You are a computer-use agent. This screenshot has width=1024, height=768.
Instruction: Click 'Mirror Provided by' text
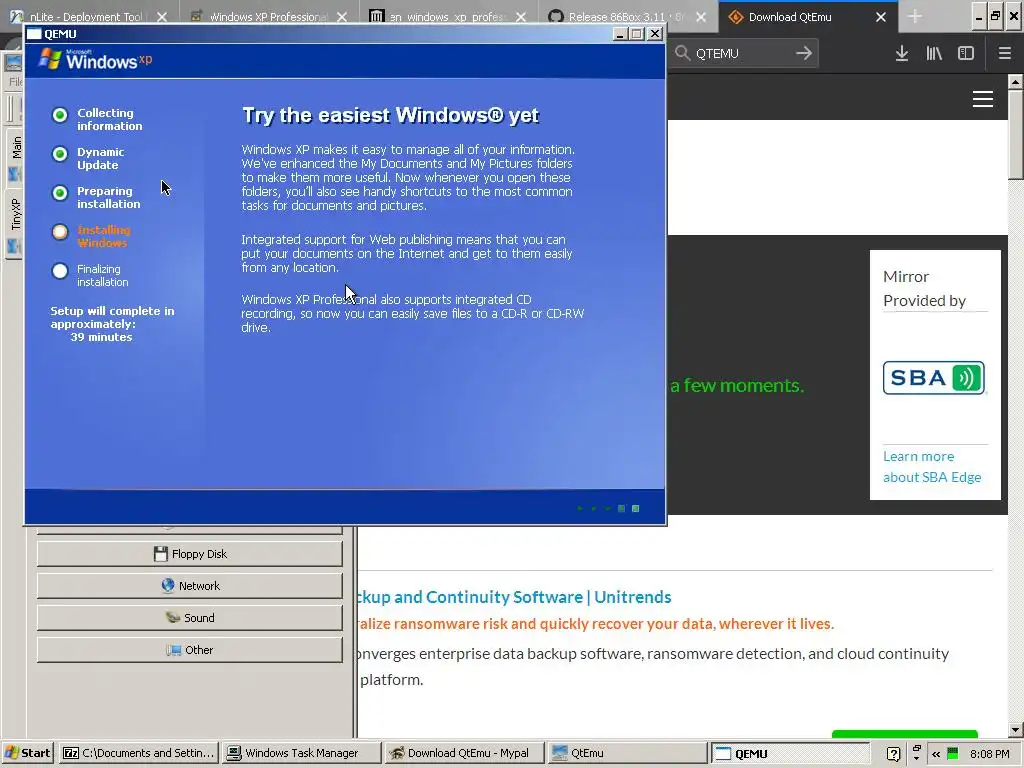[x=924, y=289]
